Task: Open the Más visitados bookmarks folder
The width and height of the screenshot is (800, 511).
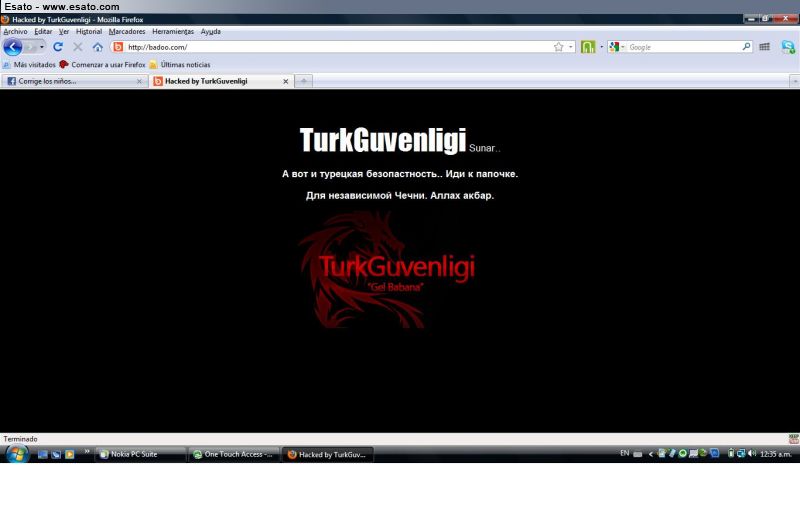Action: [29, 65]
